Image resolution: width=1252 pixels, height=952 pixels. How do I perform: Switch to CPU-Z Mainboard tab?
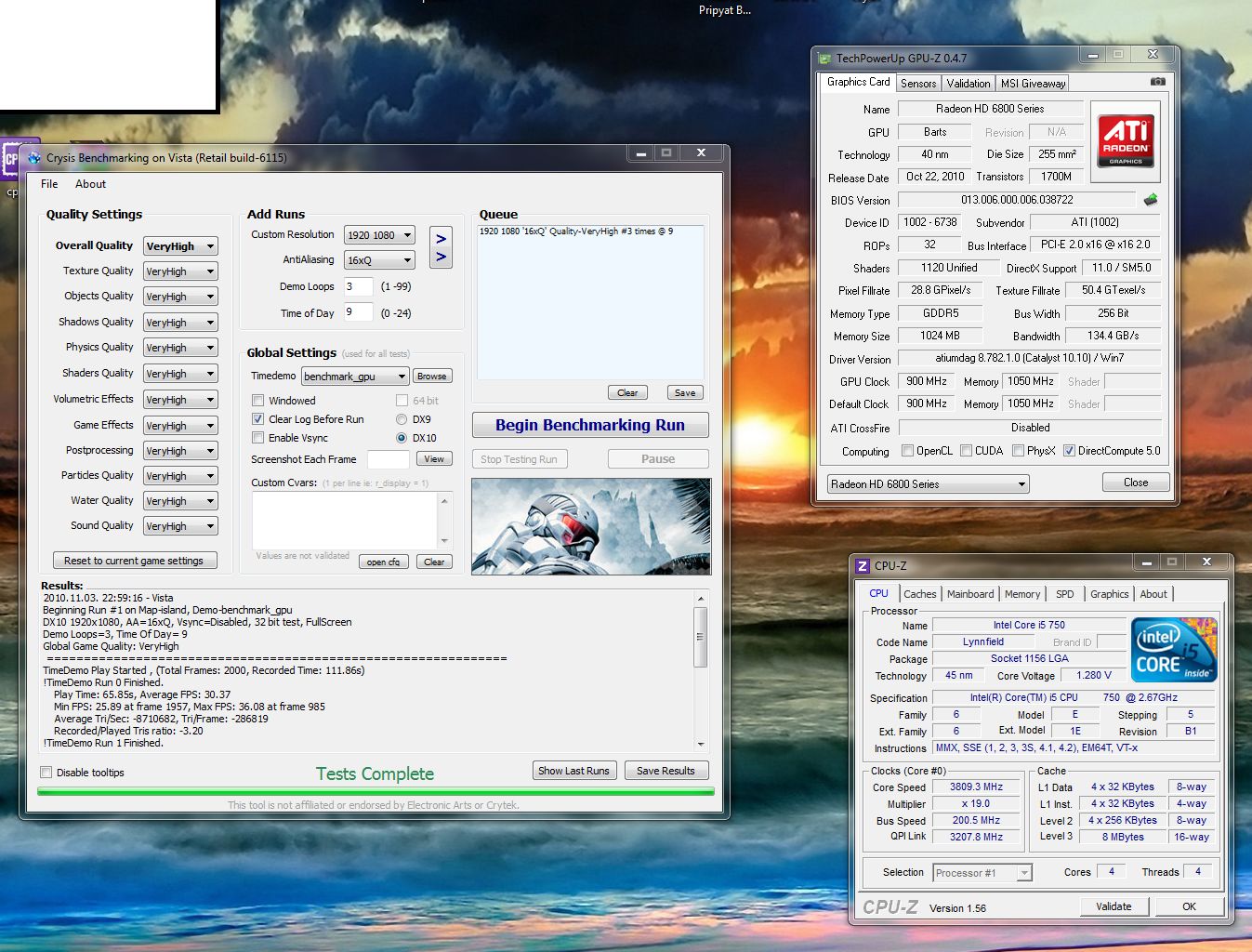click(970, 594)
